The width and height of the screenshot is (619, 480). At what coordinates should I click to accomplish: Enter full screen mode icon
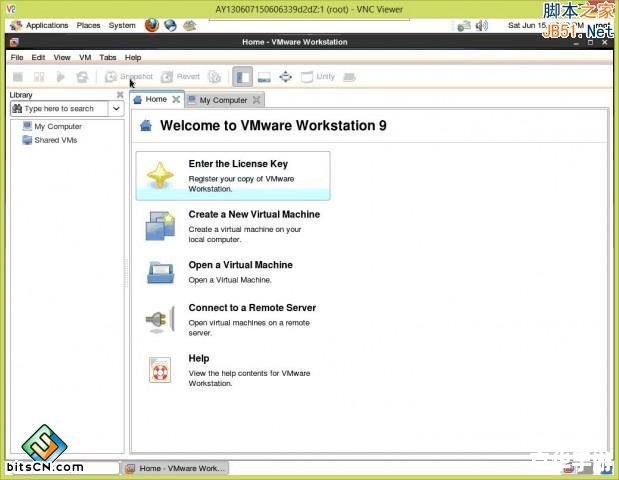click(x=285, y=76)
